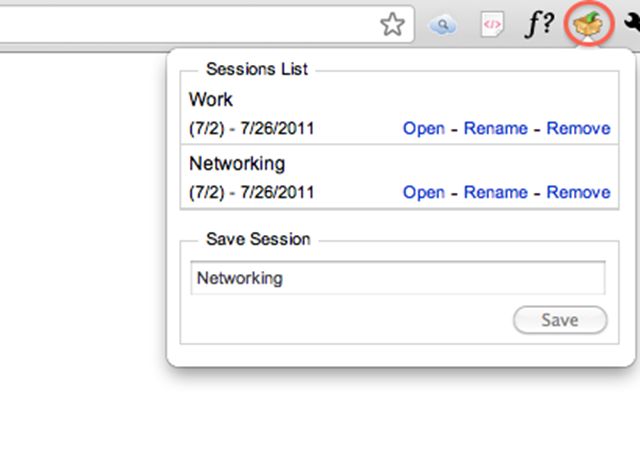The height and width of the screenshot is (468, 640).
Task: Select the Work session entry title
Action: (x=211, y=100)
